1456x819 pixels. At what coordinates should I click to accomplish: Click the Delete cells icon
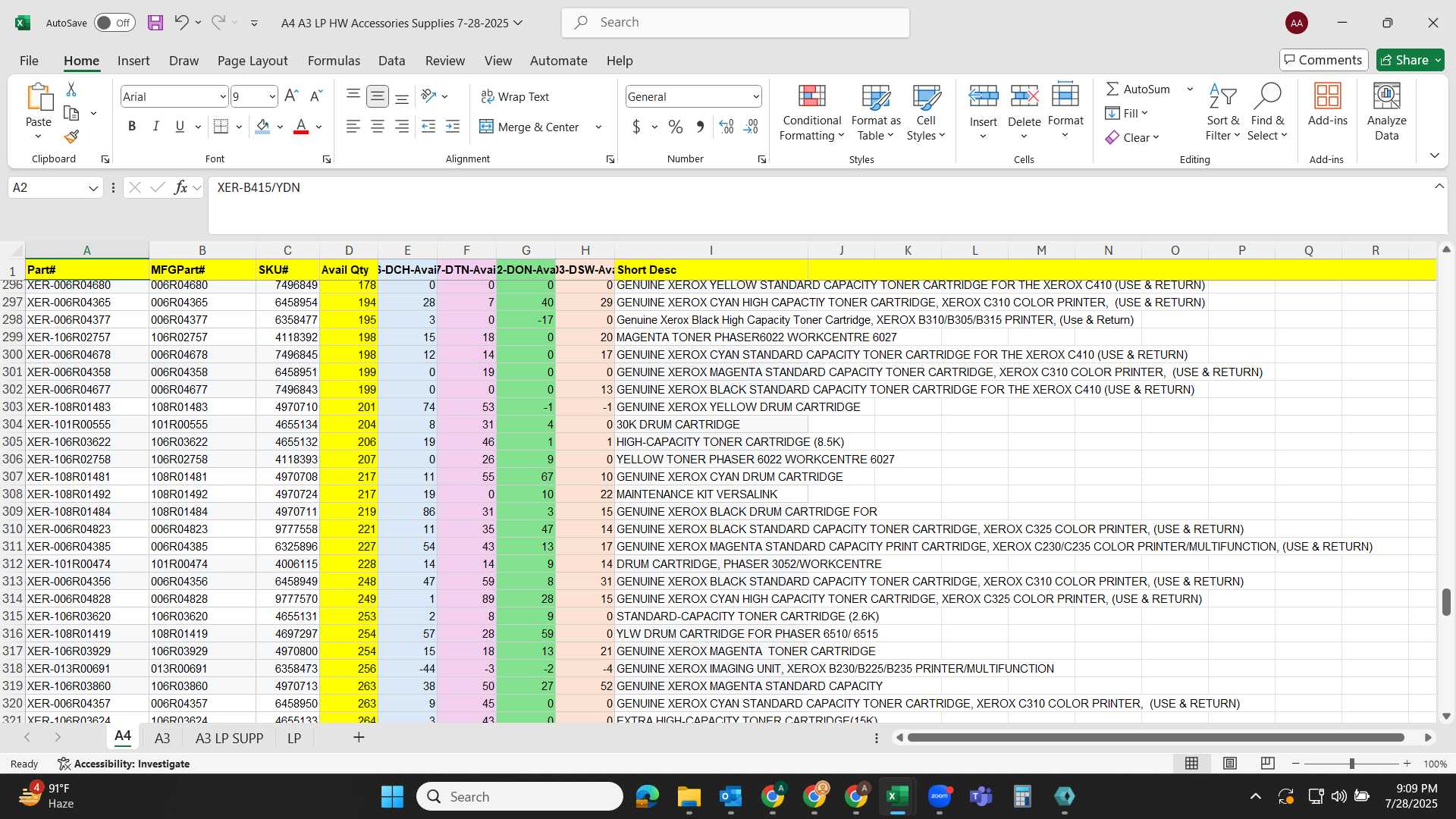point(1025,96)
